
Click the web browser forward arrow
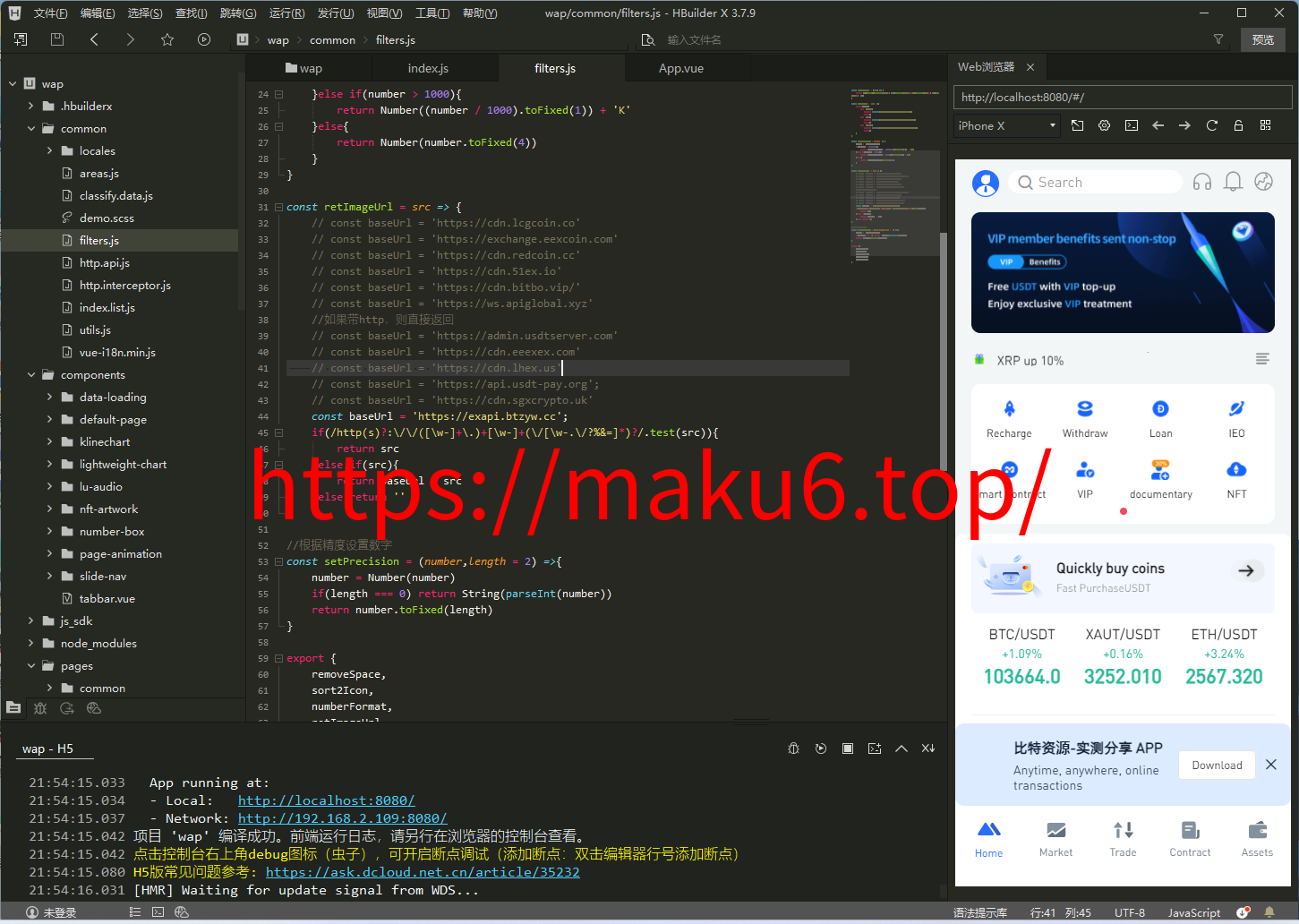tap(1185, 125)
